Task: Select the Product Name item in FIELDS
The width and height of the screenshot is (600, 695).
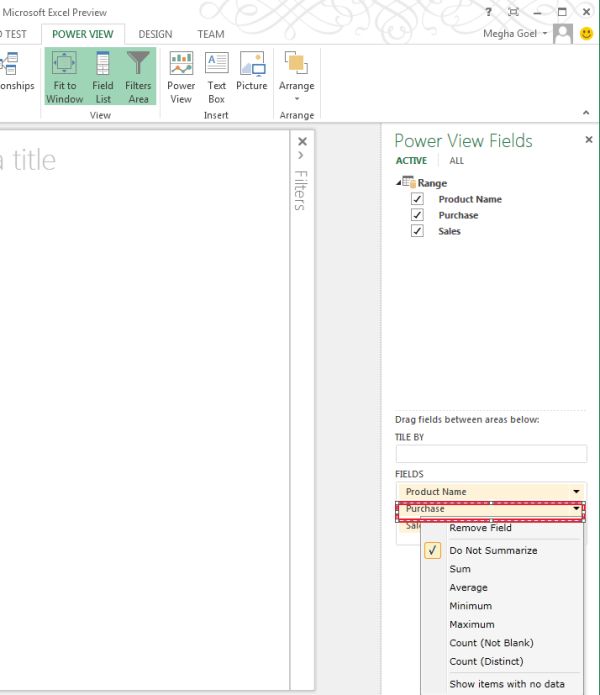Action: (491, 492)
